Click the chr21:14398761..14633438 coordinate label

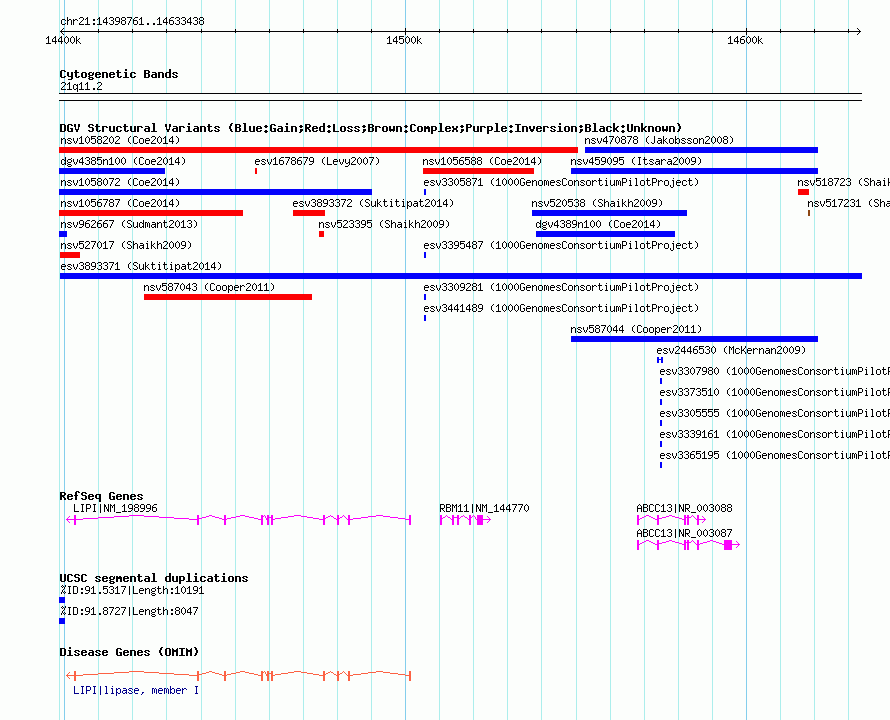[x=132, y=22]
